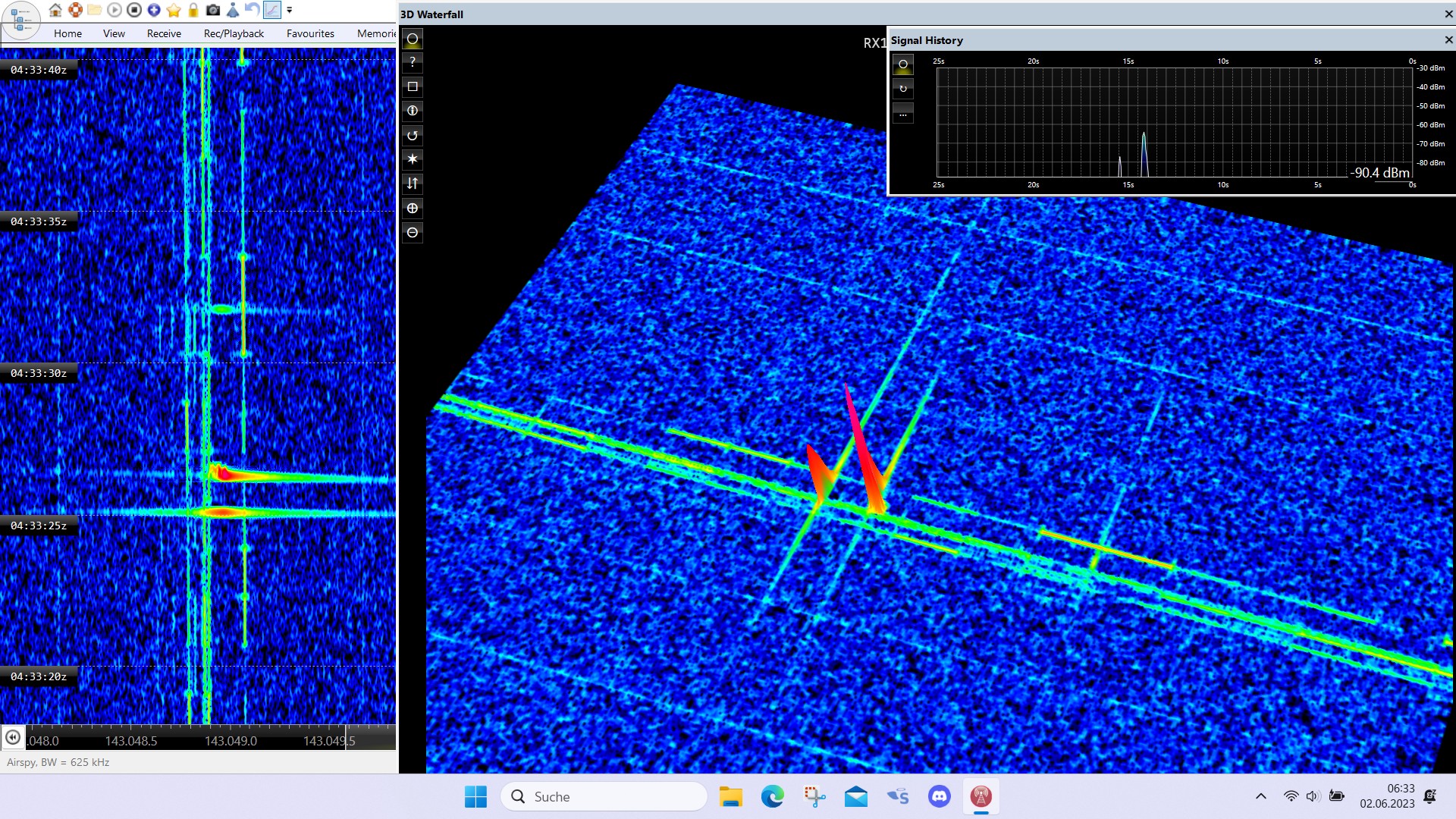Open the Receive ribbon tab
The image size is (1456, 819).
tap(164, 33)
